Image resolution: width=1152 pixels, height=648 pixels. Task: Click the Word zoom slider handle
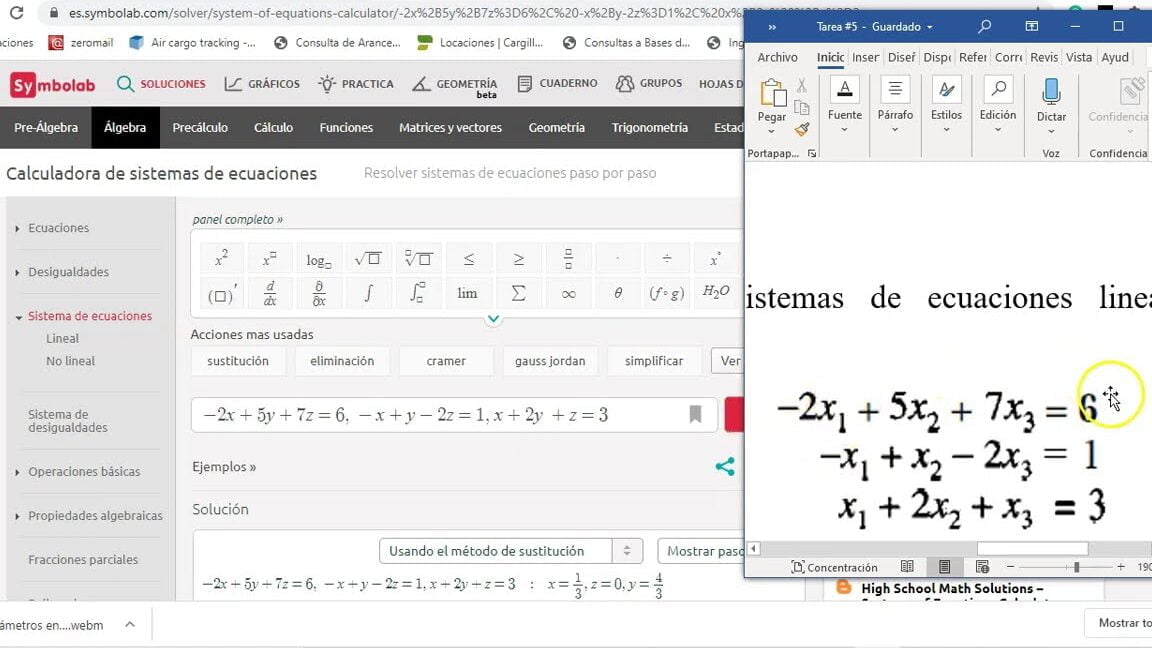[x=1076, y=567]
